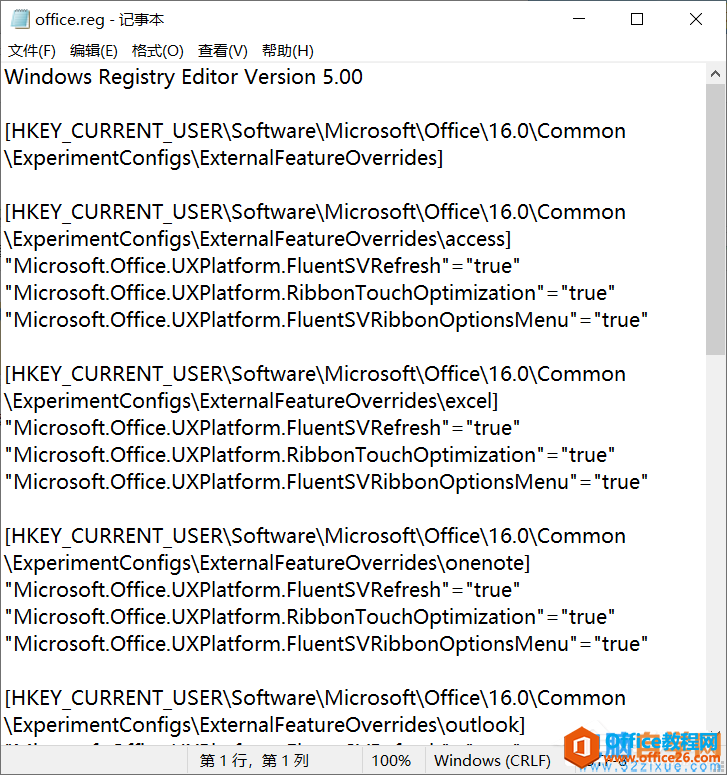
Task: Click the line ending with '\excel]'
Action: tap(251, 401)
